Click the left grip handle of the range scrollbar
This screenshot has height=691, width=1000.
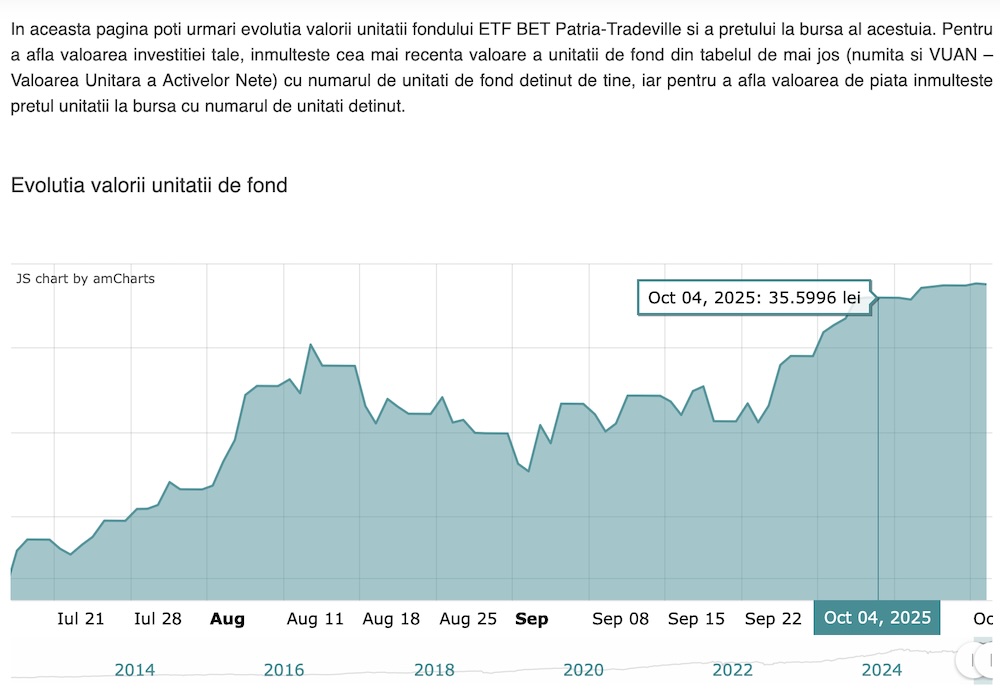966,659
